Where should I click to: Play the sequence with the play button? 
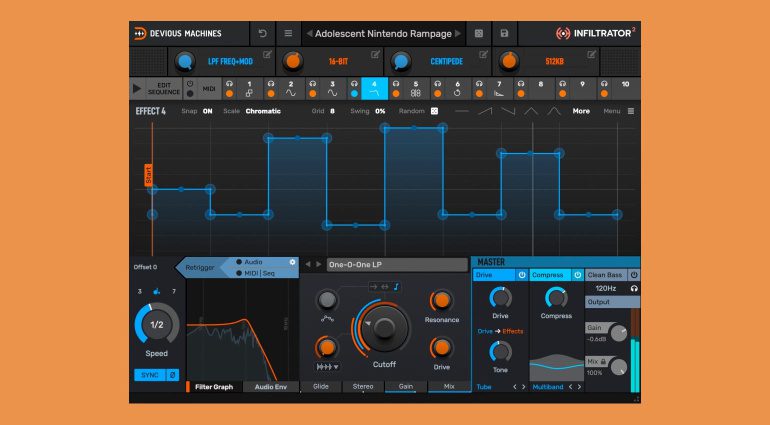tap(137, 89)
